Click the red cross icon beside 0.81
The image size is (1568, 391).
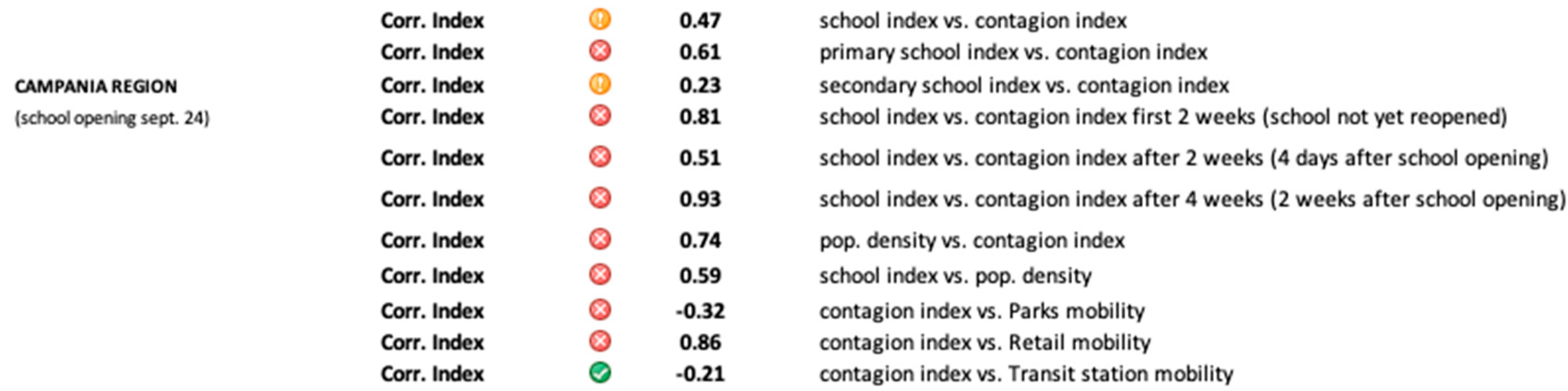pyautogui.click(x=599, y=116)
